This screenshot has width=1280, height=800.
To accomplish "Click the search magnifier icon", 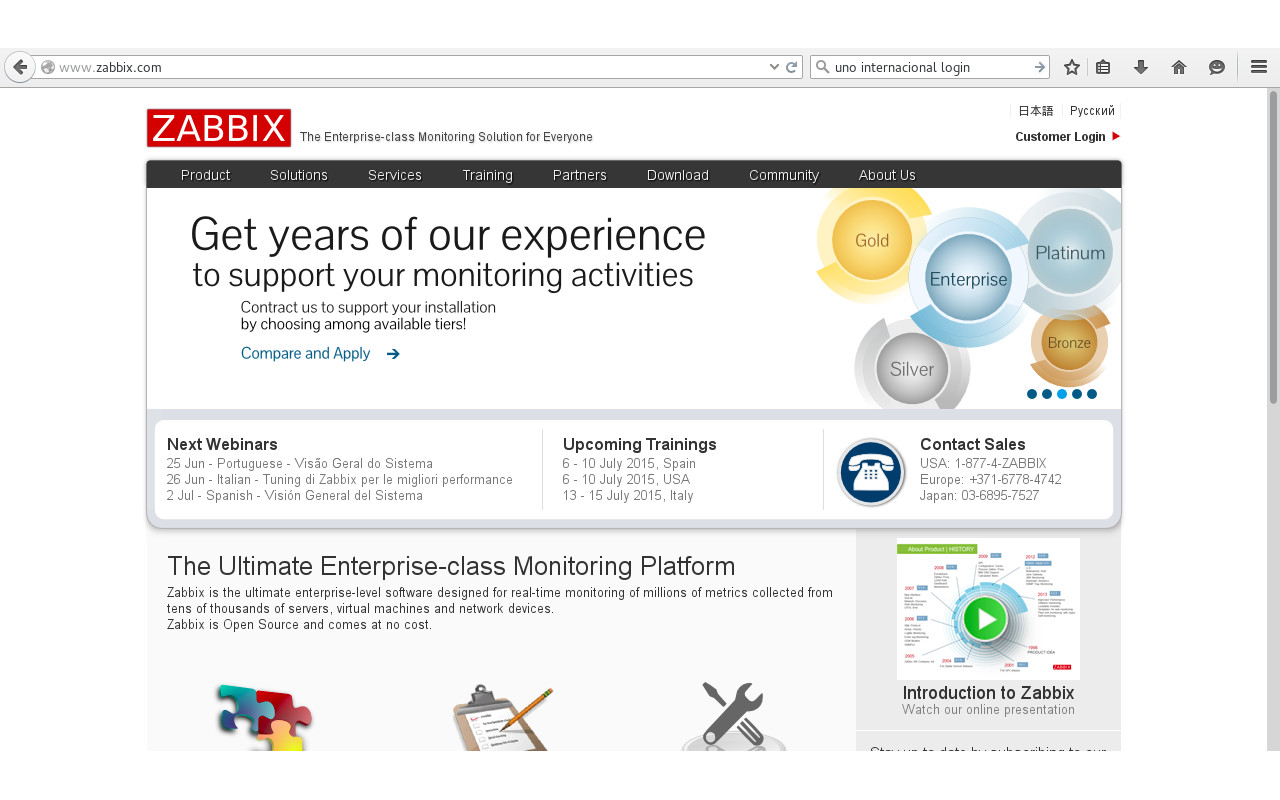I will pos(823,67).
